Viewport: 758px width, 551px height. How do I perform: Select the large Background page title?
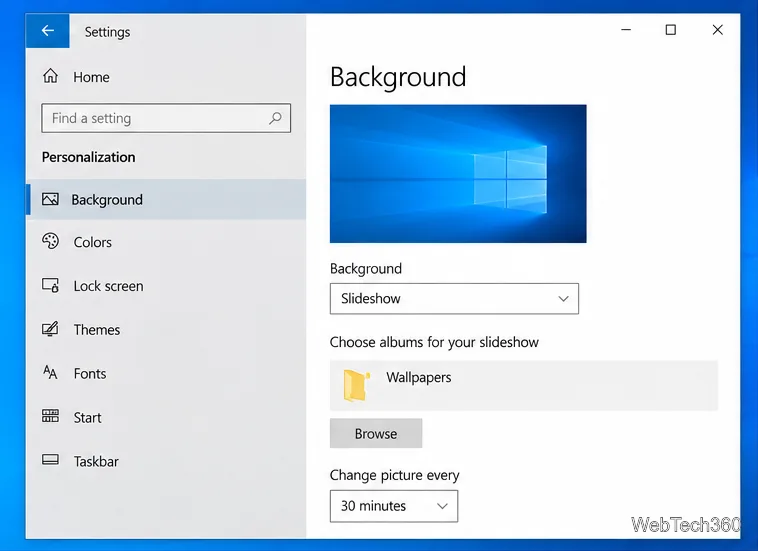point(398,77)
